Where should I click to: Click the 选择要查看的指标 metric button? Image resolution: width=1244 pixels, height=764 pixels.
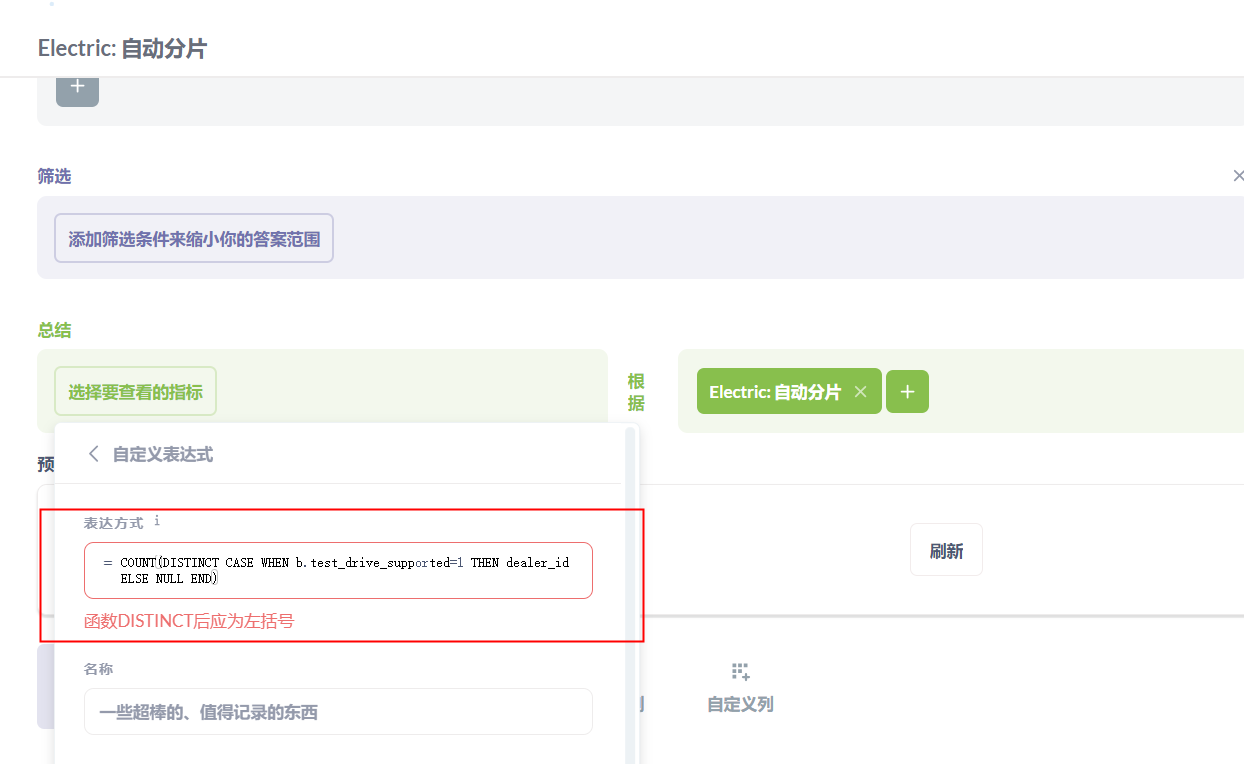(x=135, y=391)
